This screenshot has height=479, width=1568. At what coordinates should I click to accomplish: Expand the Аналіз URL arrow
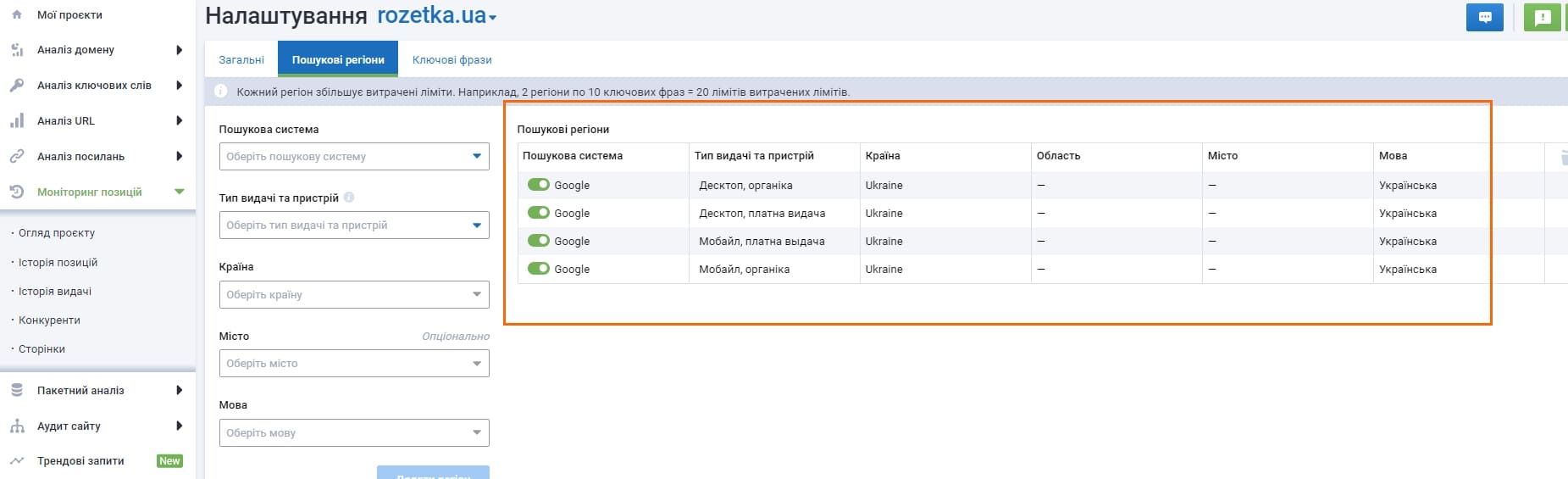tap(179, 120)
